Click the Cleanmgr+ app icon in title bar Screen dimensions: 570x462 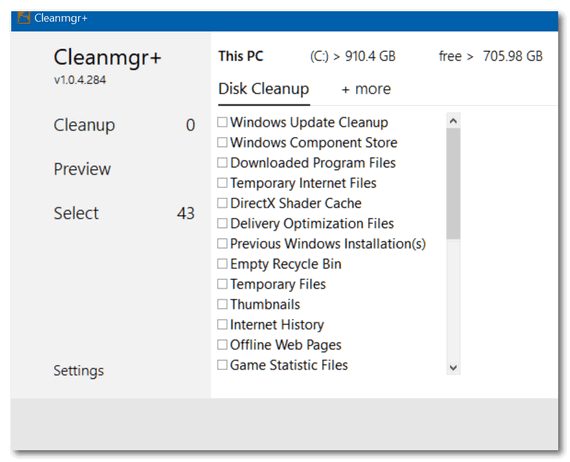coord(24,18)
